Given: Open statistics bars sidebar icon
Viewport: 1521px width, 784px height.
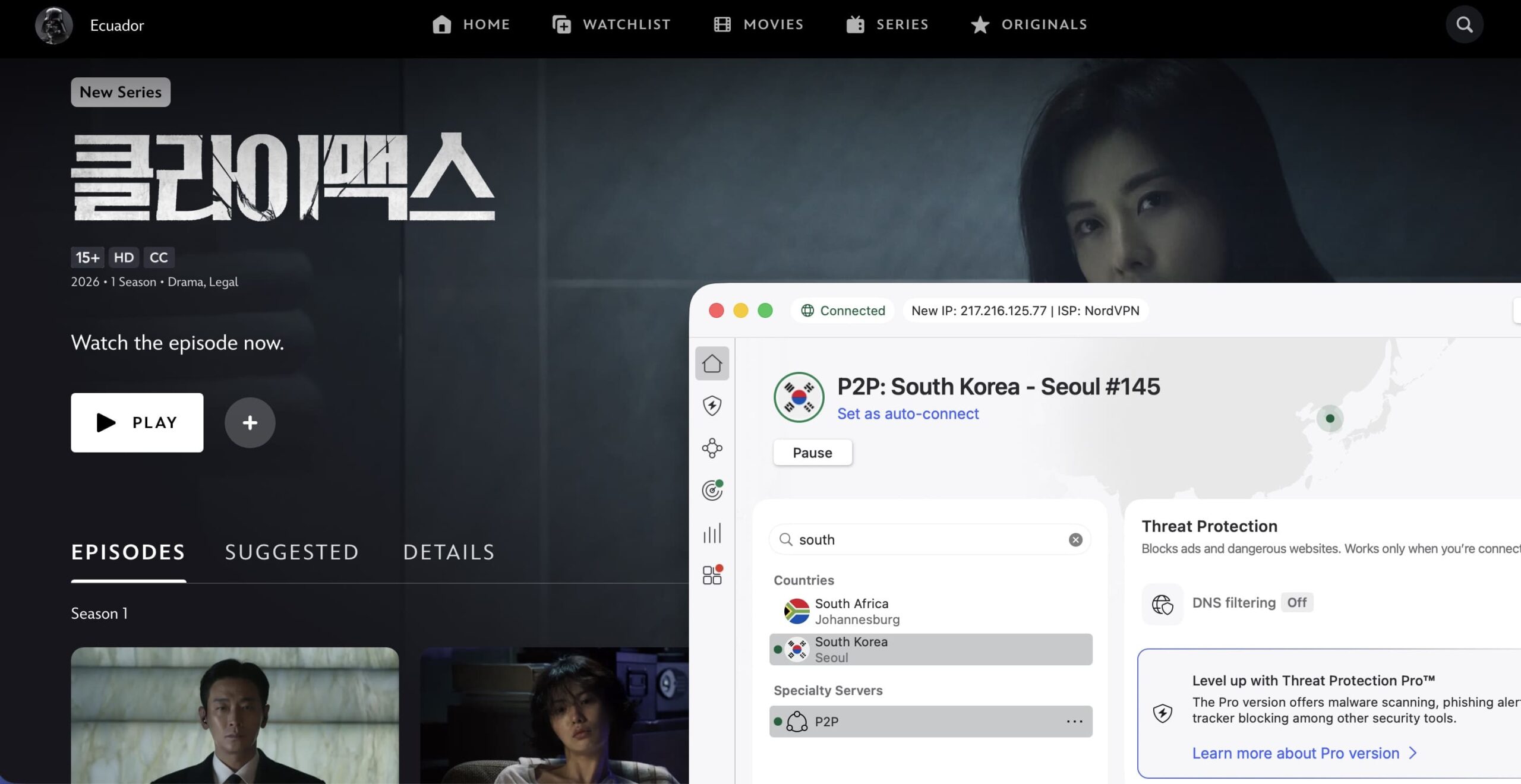Looking at the screenshot, I should pyautogui.click(x=712, y=533).
